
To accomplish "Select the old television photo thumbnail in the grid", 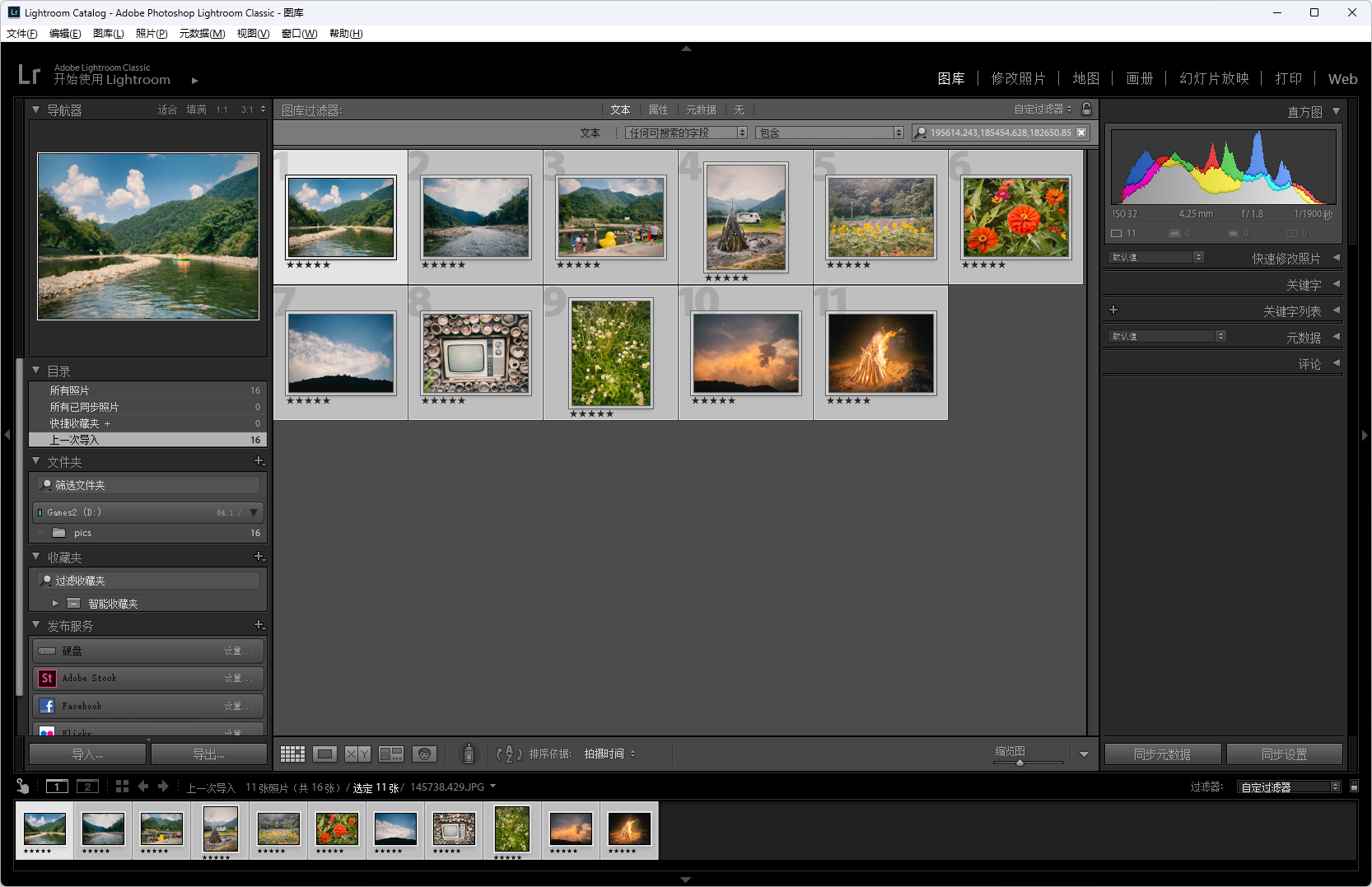I will (x=476, y=352).
